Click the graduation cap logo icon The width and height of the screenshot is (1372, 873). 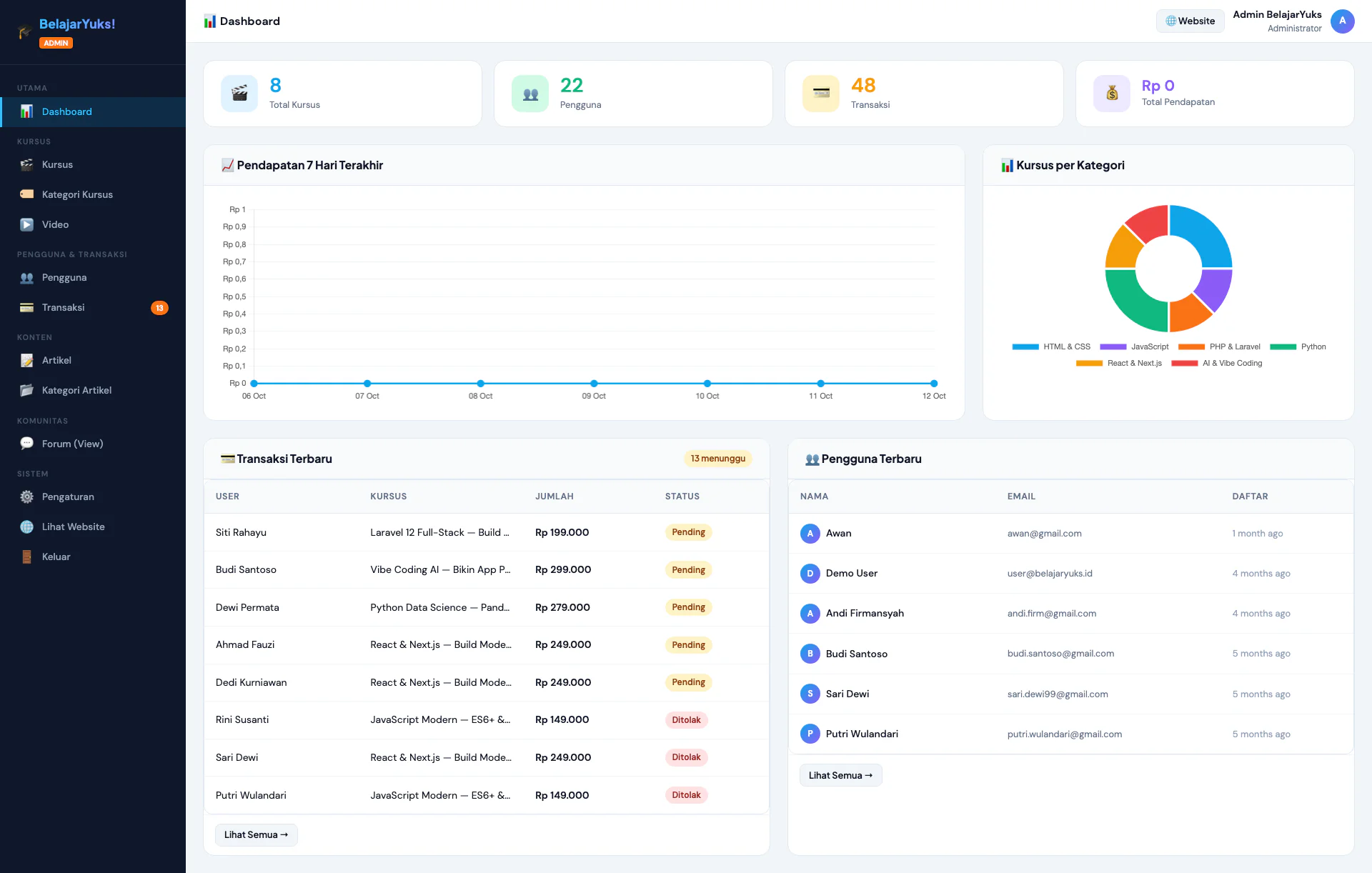(25, 31)
